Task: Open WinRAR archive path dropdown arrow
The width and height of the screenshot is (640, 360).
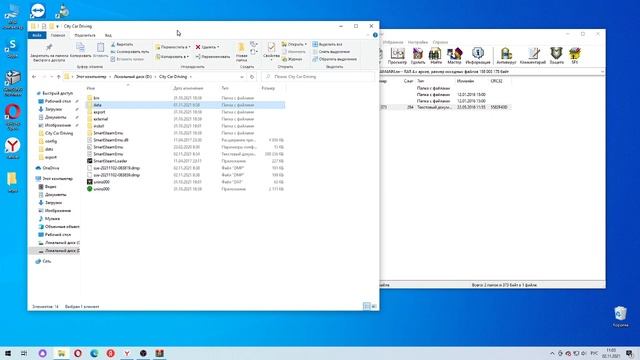Action: pos(602,72)
